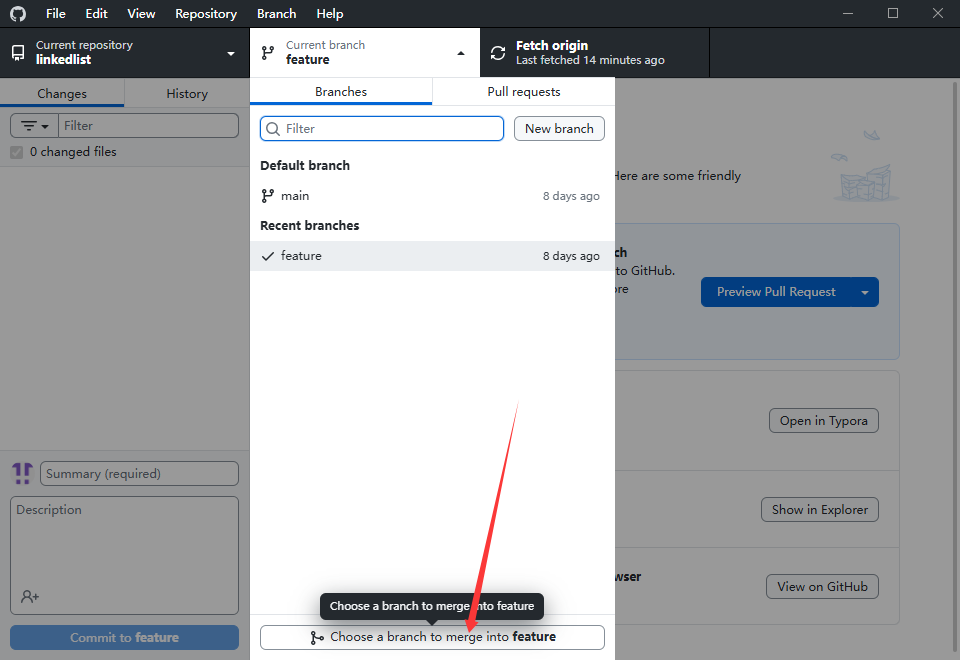Click the branch icon next to main

click(267, 196)
